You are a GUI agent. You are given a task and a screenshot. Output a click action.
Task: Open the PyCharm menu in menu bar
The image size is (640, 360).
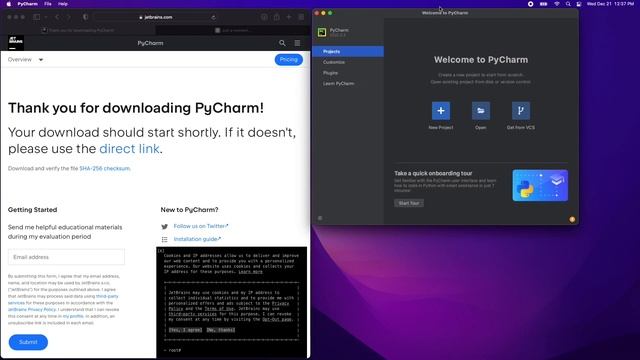27,4
